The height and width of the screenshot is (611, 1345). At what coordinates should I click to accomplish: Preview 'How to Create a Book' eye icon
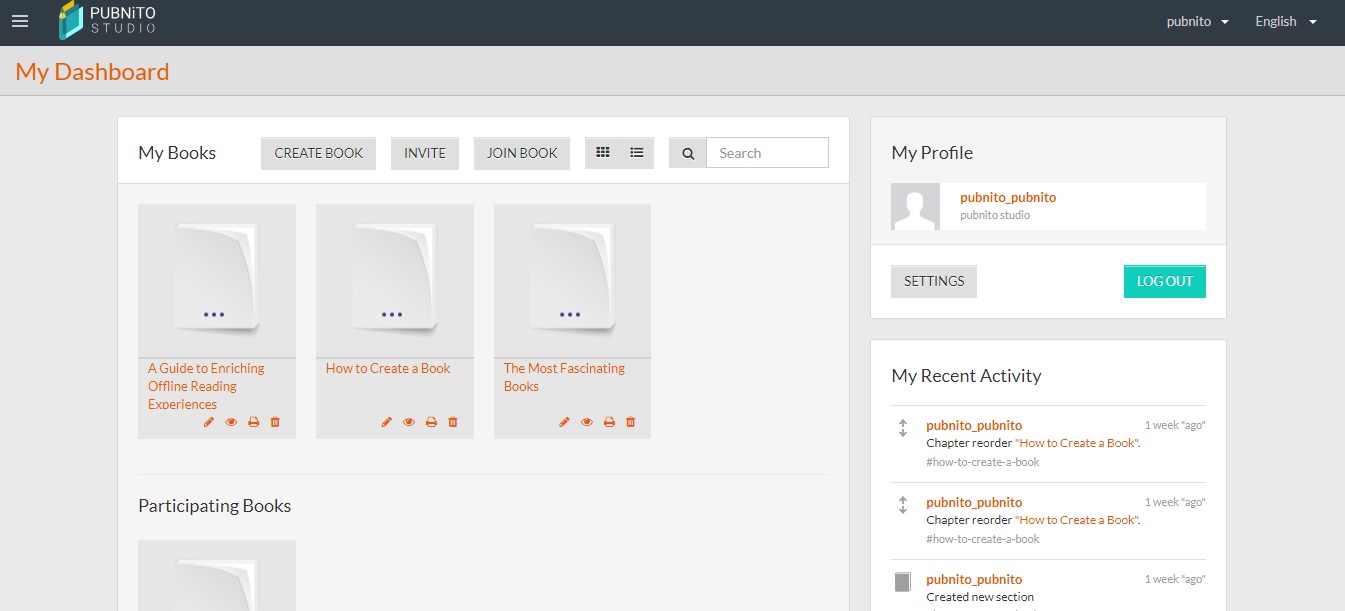click(x=409, y=422)
